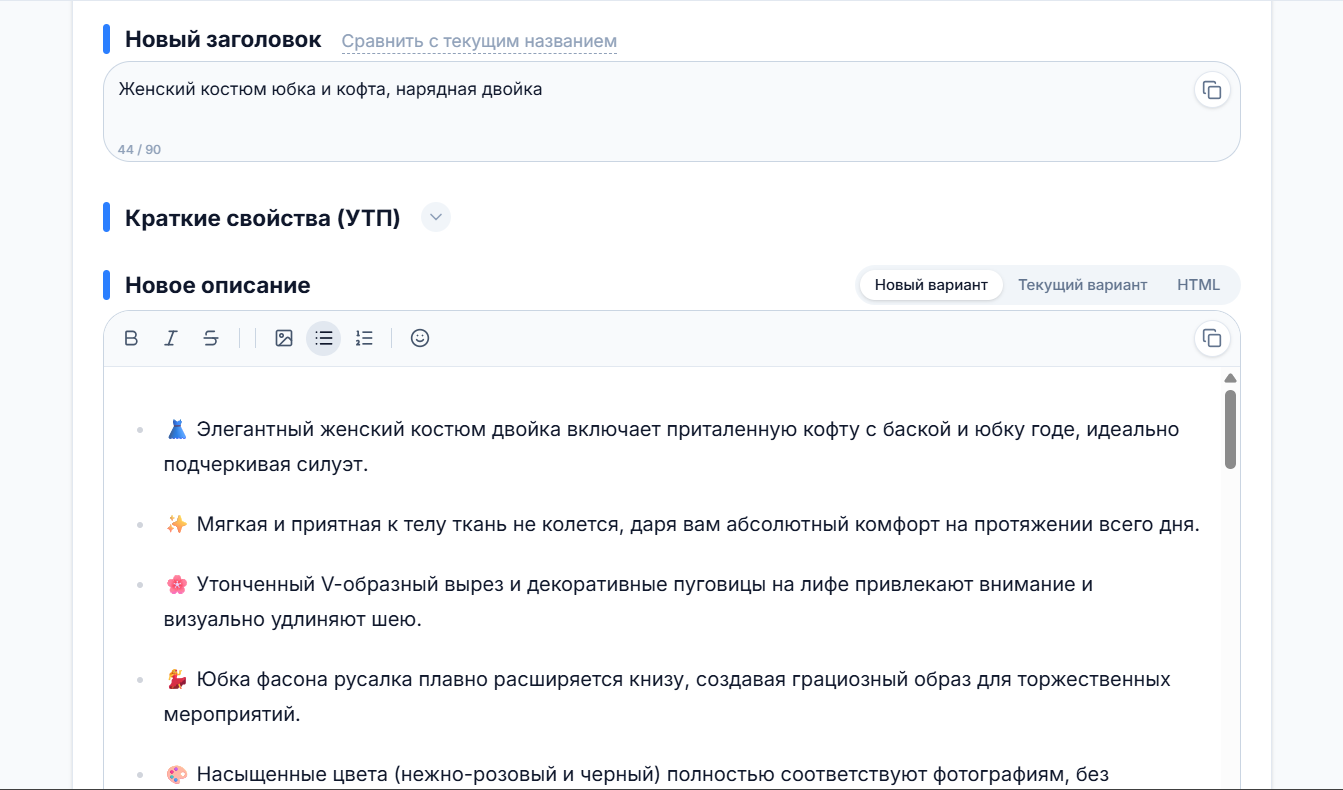Image resolution: width=1343 pixels, height=790 pixels.
Task: Click inside the new headline text field
Action: click(672, 112)
